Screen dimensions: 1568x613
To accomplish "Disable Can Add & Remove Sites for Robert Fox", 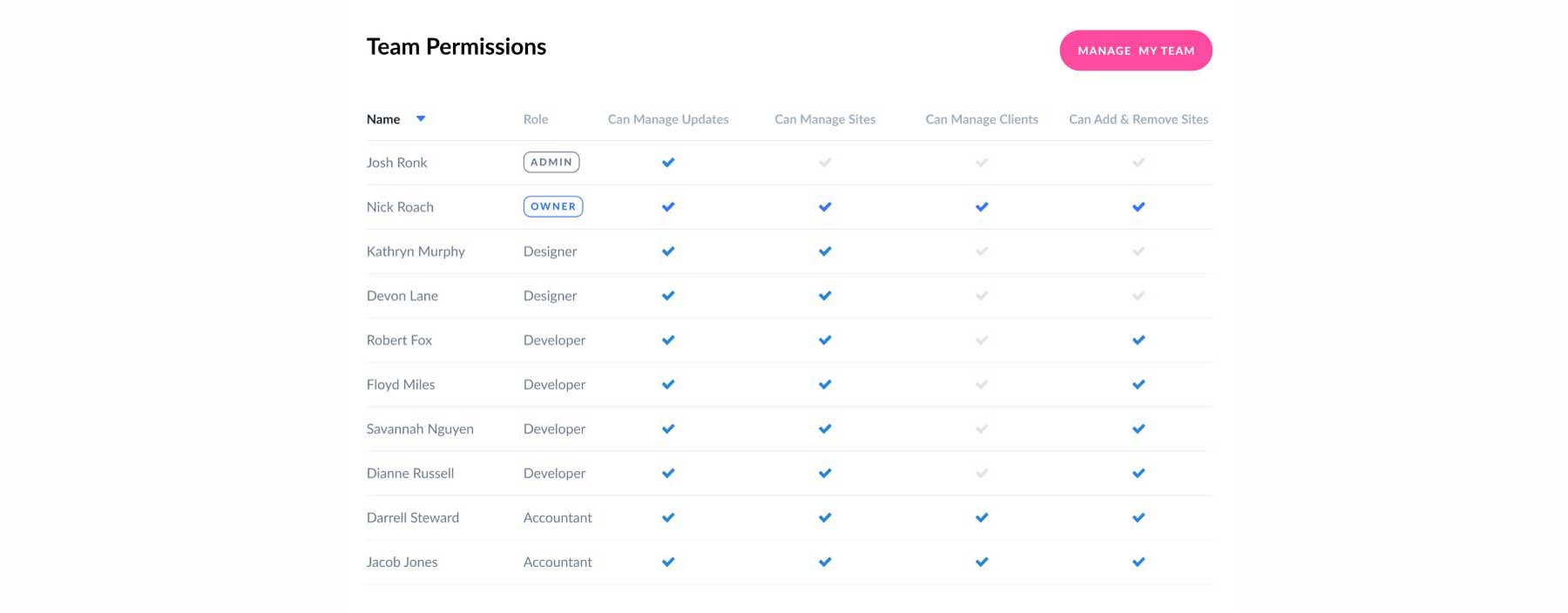I will (1138, 340).
